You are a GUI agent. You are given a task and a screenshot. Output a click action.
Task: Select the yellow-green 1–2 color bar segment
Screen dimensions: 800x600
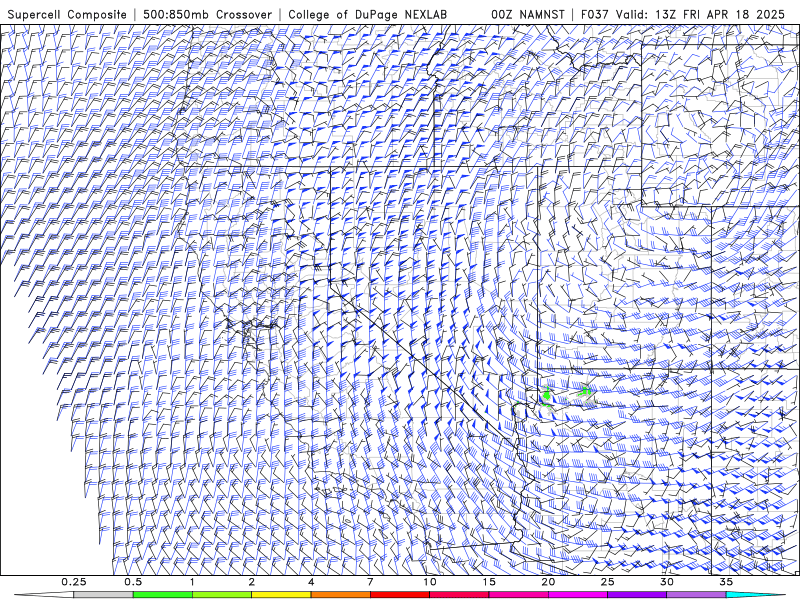(222, 595)
